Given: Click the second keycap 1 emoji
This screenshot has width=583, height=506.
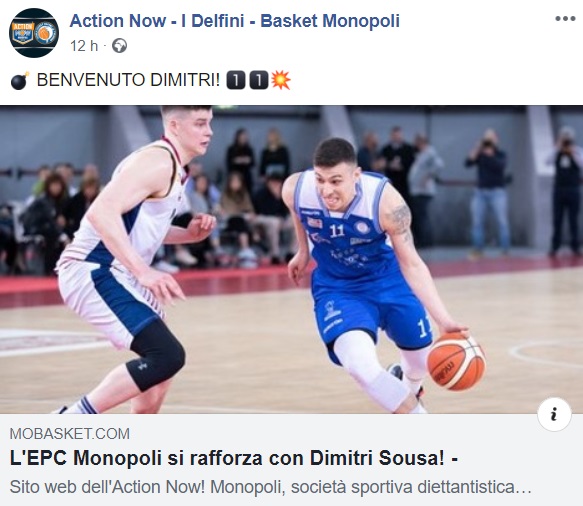Looking at the screenshot, I should (259, 80).
